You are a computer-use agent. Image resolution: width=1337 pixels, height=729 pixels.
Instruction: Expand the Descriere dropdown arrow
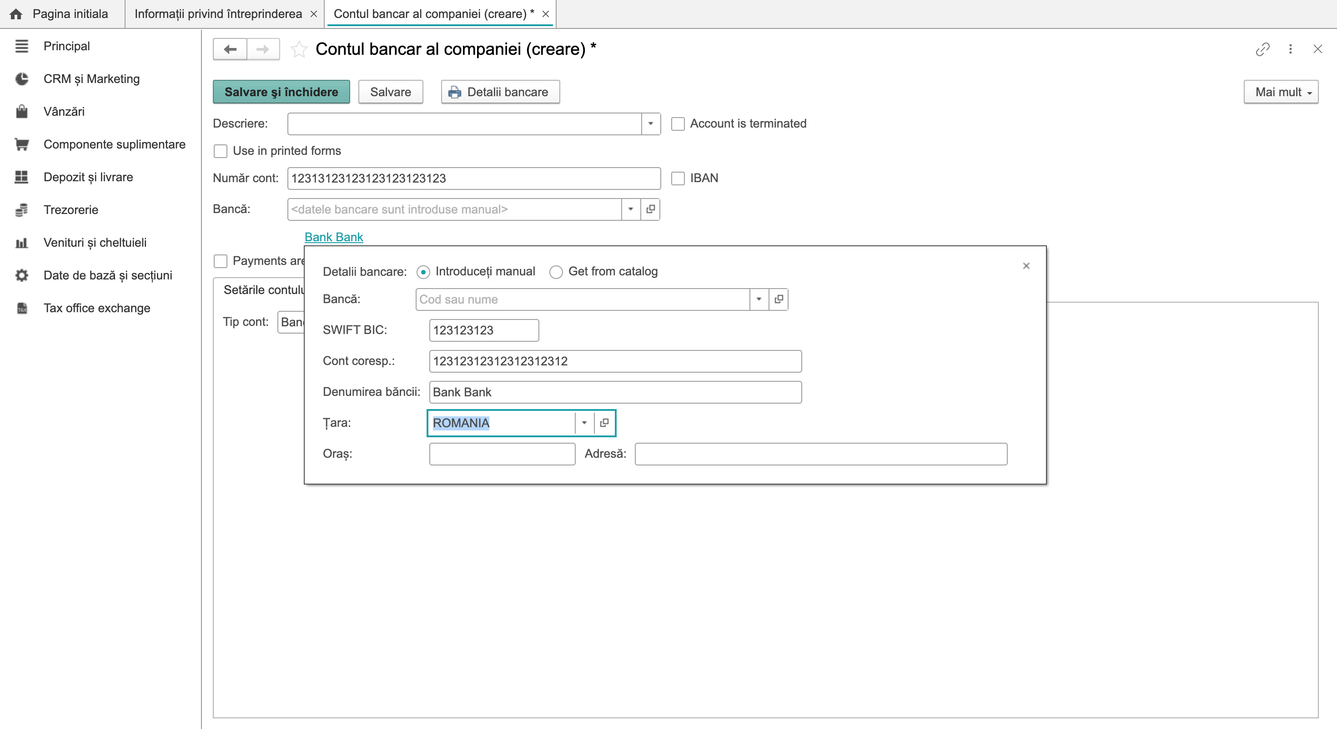tap(651, 124)
